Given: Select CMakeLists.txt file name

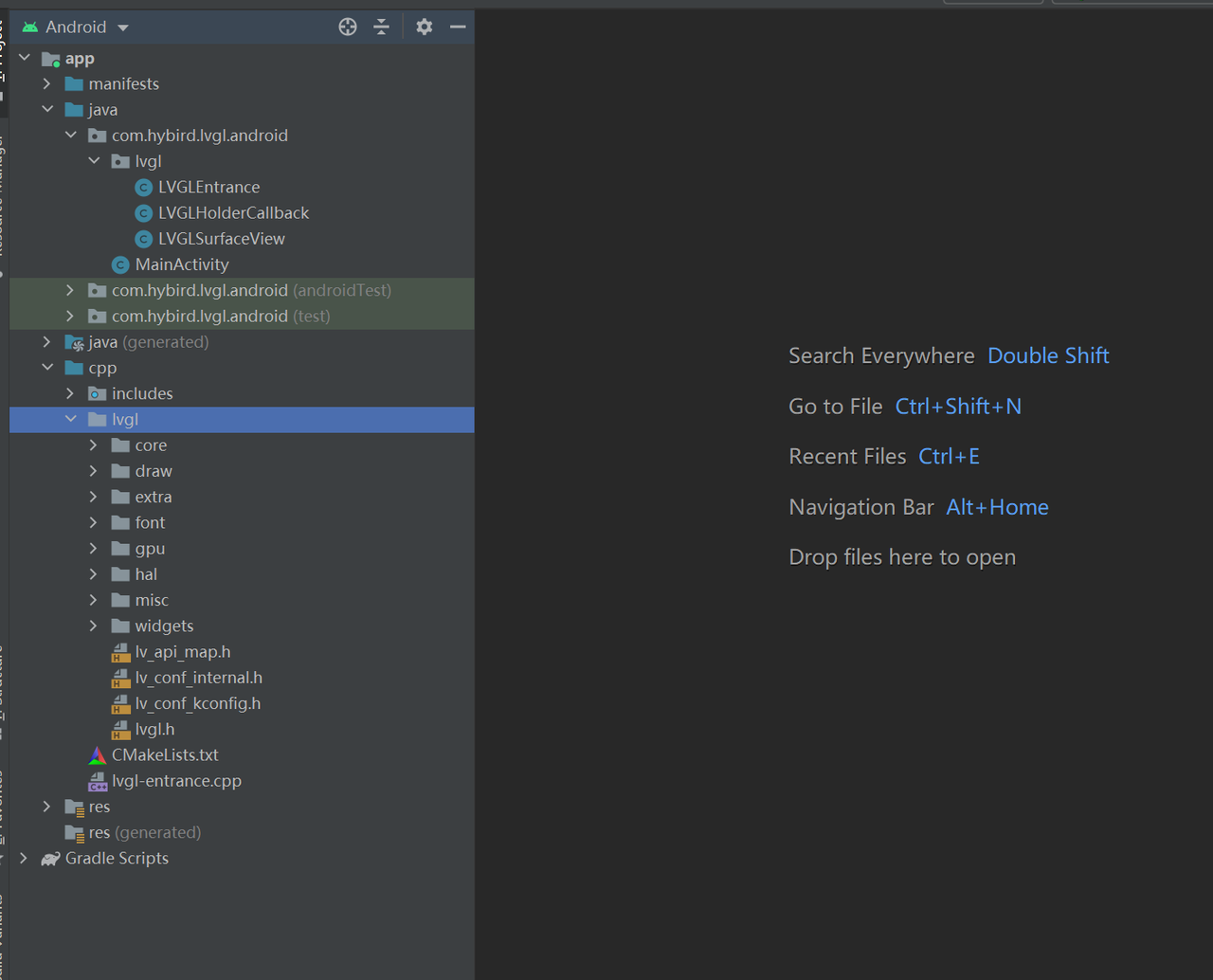Looking at the screenshot, I should (165, 755).
